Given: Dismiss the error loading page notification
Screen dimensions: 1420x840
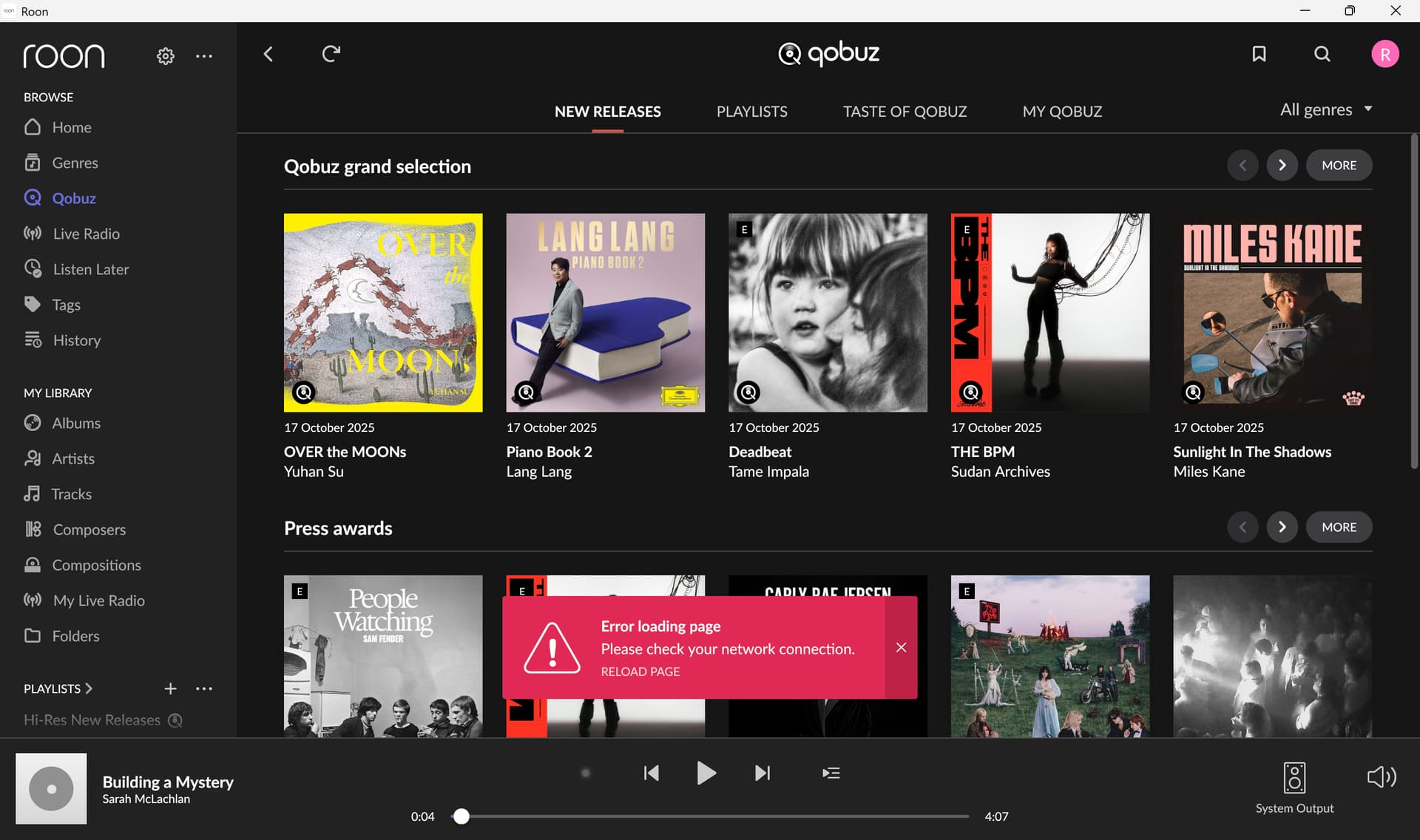Looking at the screenshot, I should [x=901, y=648].
